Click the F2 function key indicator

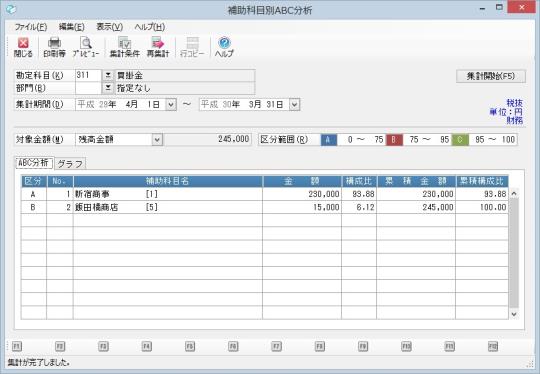click(x=60, y=346)
